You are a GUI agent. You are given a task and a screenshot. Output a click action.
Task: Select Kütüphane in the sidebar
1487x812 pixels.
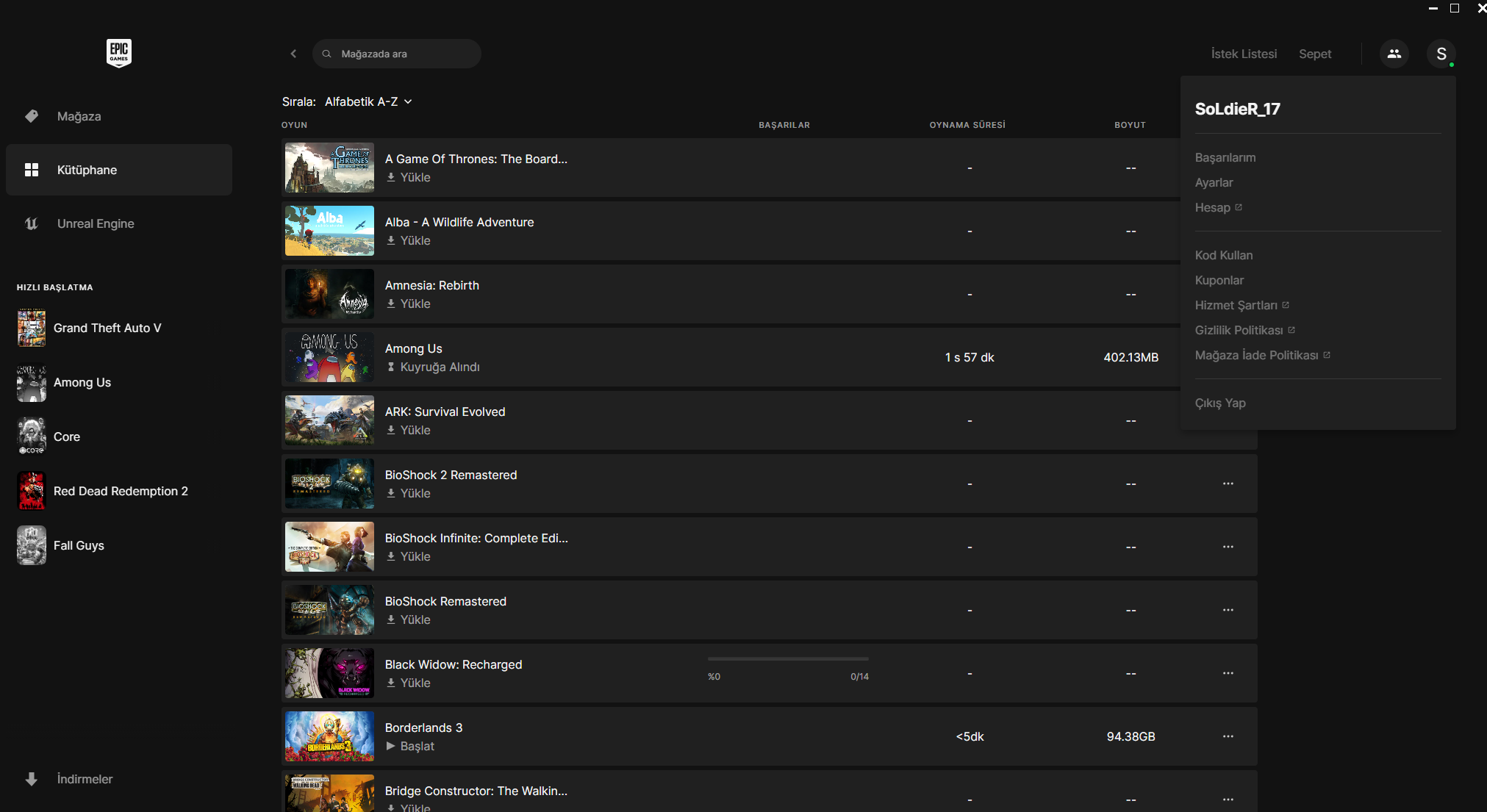click(x=119, y=170)
